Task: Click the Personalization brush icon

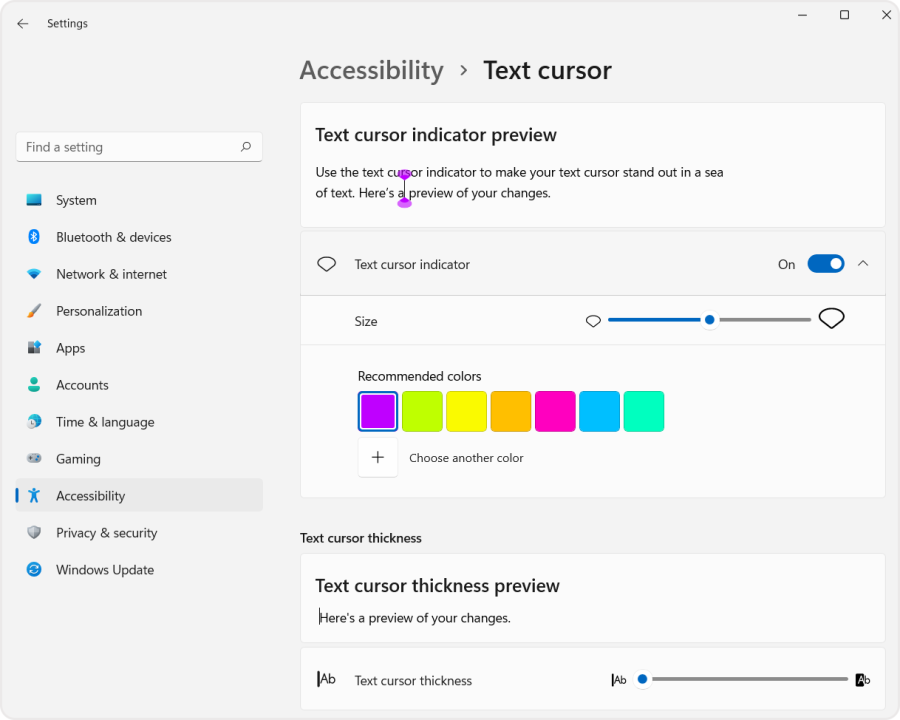Action: click(32, 311)
